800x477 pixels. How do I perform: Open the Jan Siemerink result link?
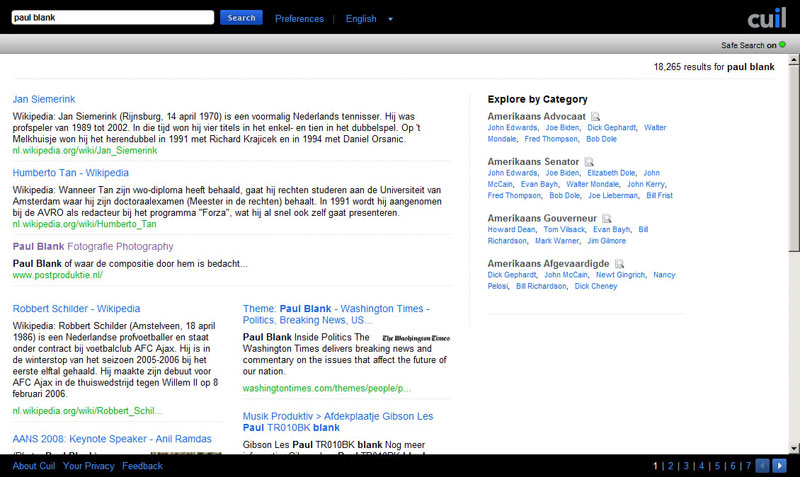[x=44, y=99]
